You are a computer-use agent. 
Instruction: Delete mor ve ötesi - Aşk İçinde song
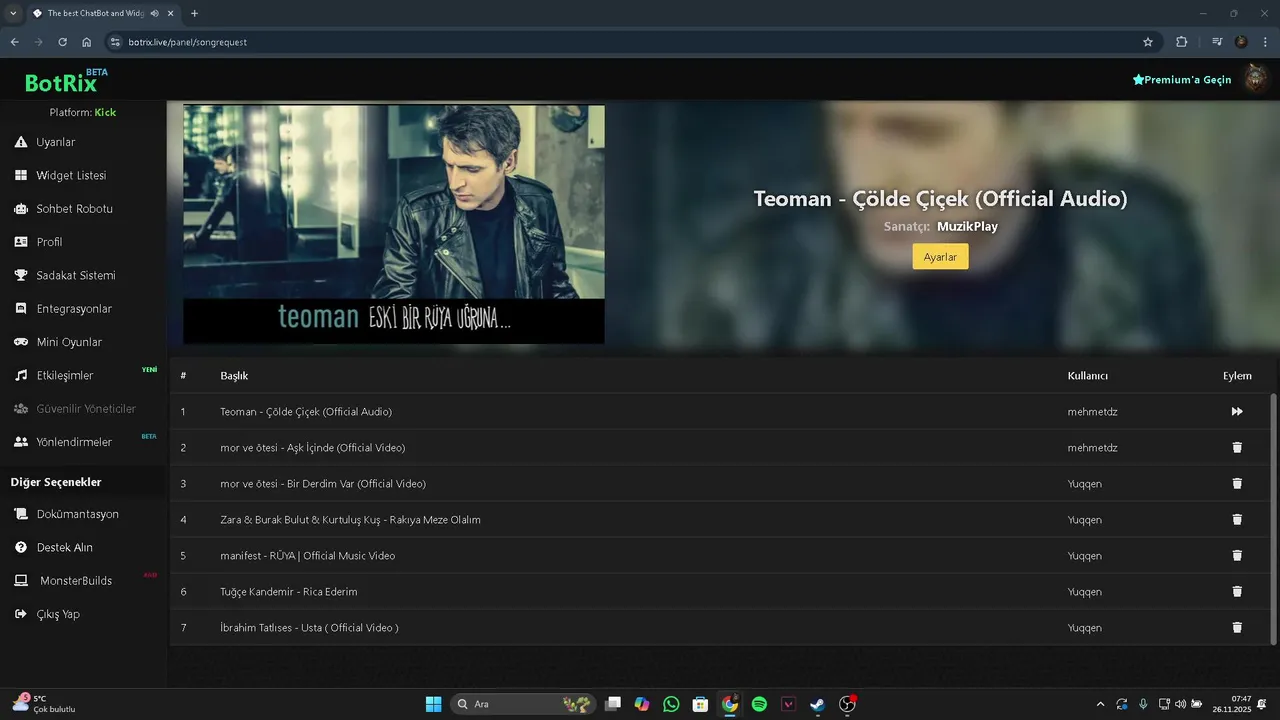click(1237, 447)
